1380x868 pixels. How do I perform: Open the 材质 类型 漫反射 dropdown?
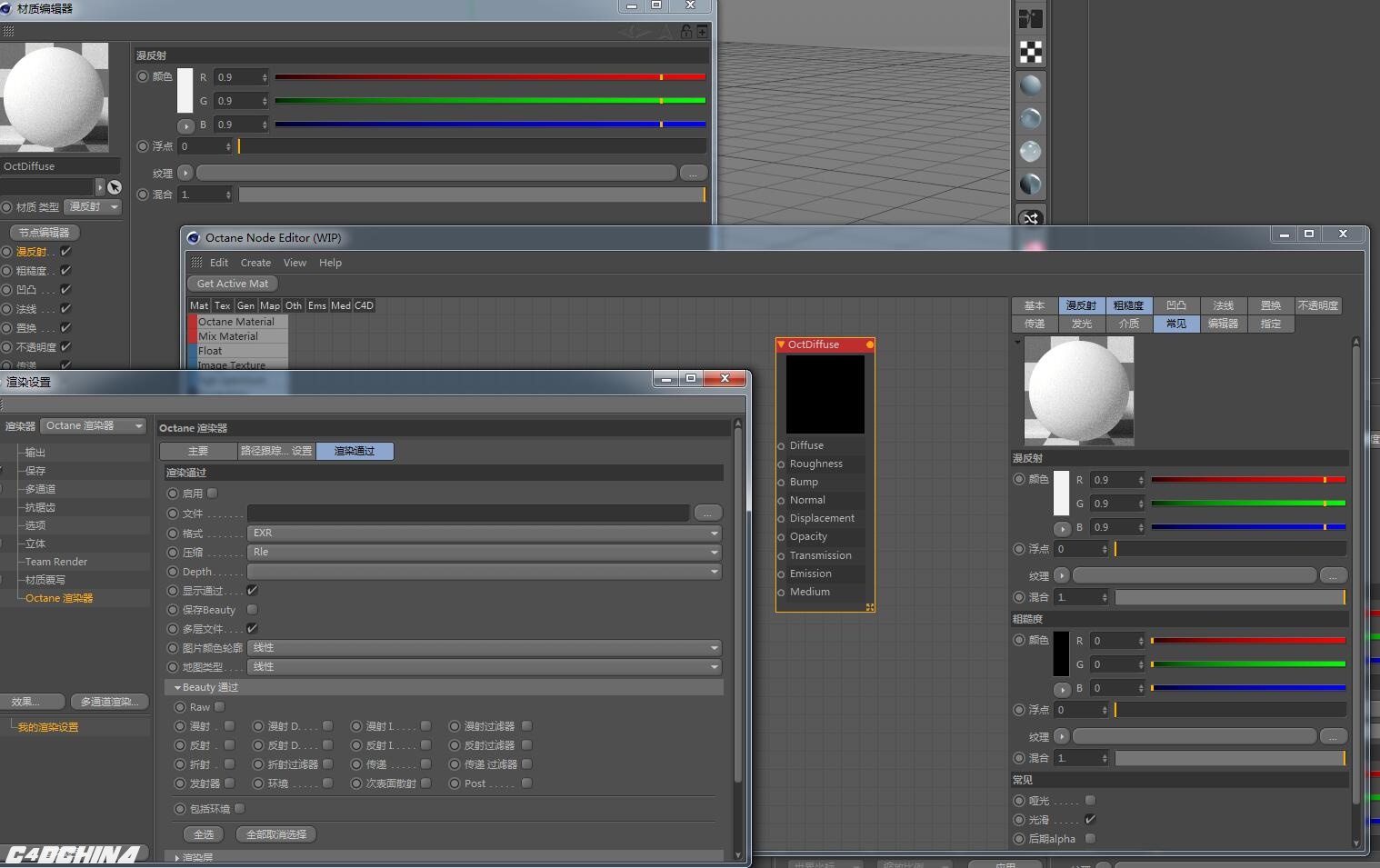(x=95, y=207)
